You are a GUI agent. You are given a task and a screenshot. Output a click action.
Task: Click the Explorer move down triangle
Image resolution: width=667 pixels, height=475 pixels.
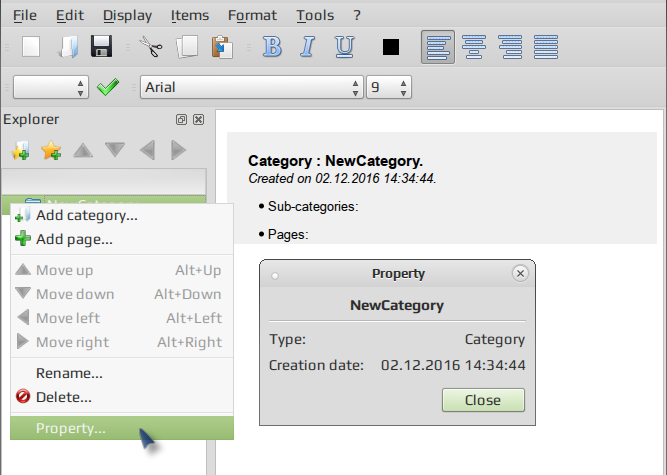coord(115,150)
